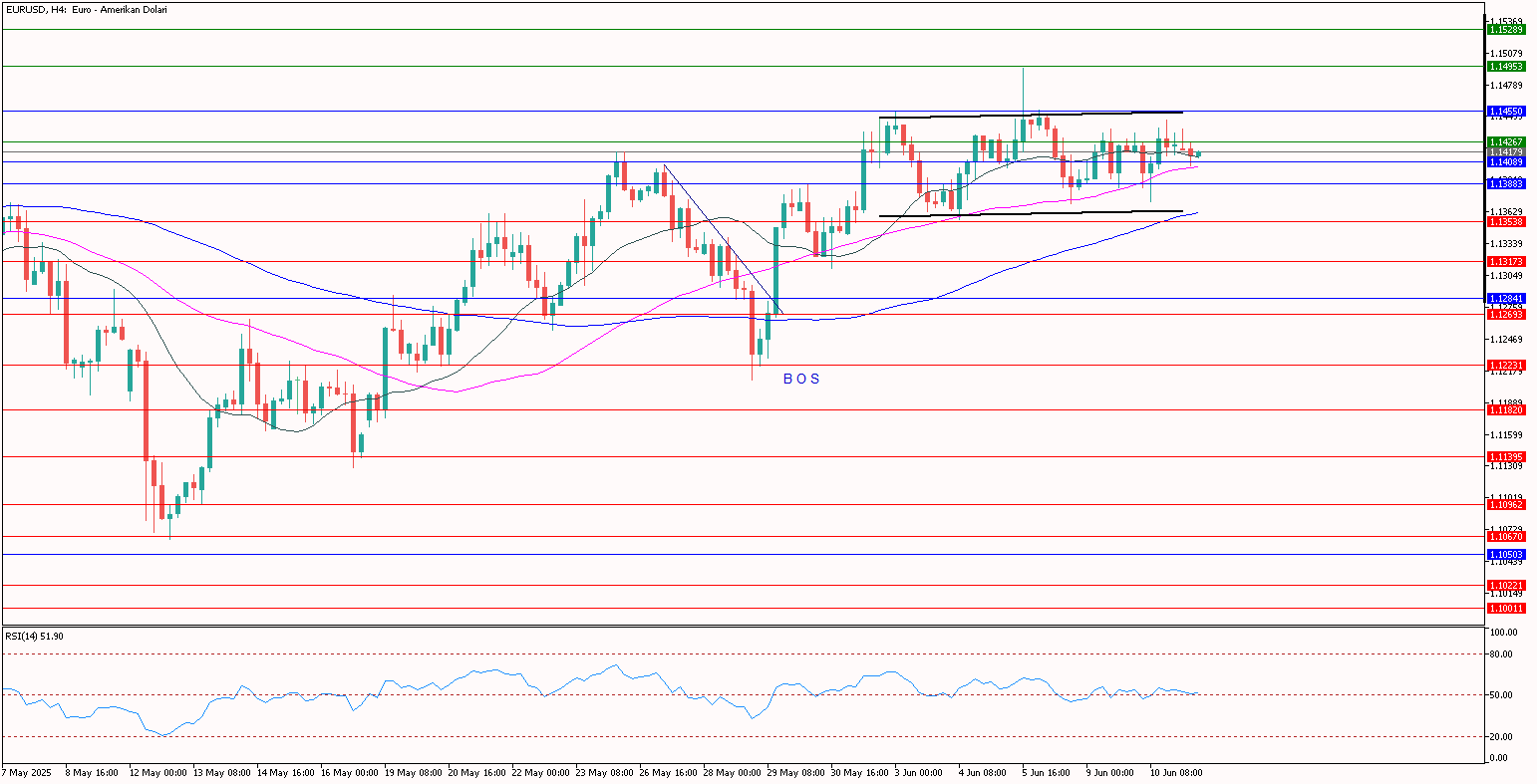Click the 'B O S' text annotation
Viewport: 1537px width, 784px height.
pos(801,379)
